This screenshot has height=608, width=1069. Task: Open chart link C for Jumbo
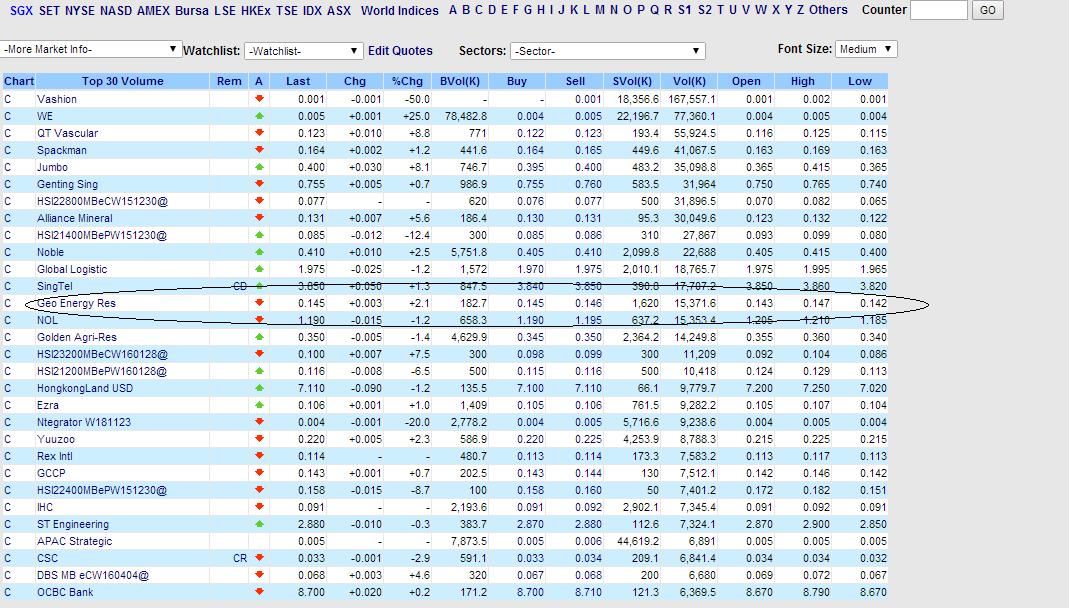pos(7,167)
